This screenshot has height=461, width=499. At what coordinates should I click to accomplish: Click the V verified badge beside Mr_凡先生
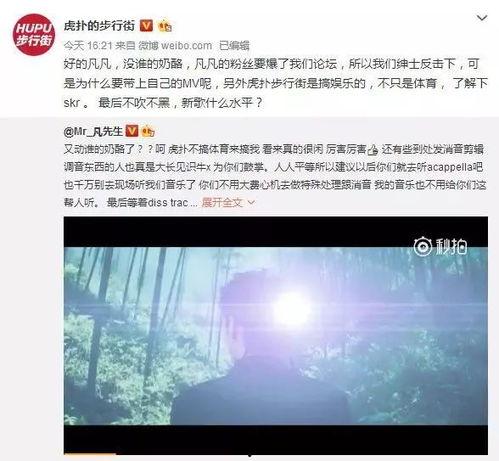point(132,131)
